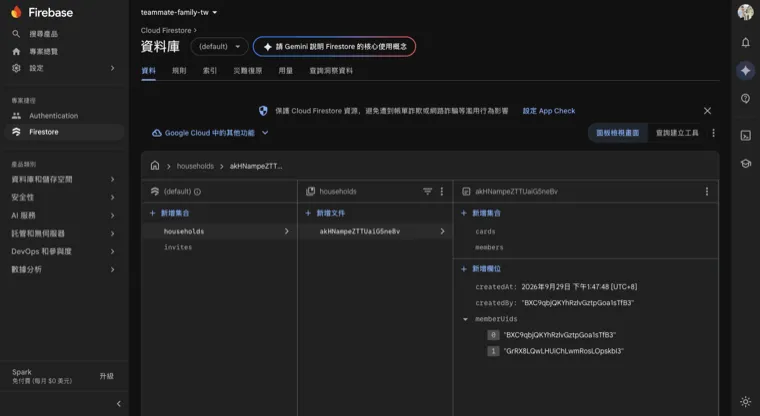The height and width of the screenshot is (416, 760).
Task: Switch to the 規則 tab
Action: (x=179, y=71)
